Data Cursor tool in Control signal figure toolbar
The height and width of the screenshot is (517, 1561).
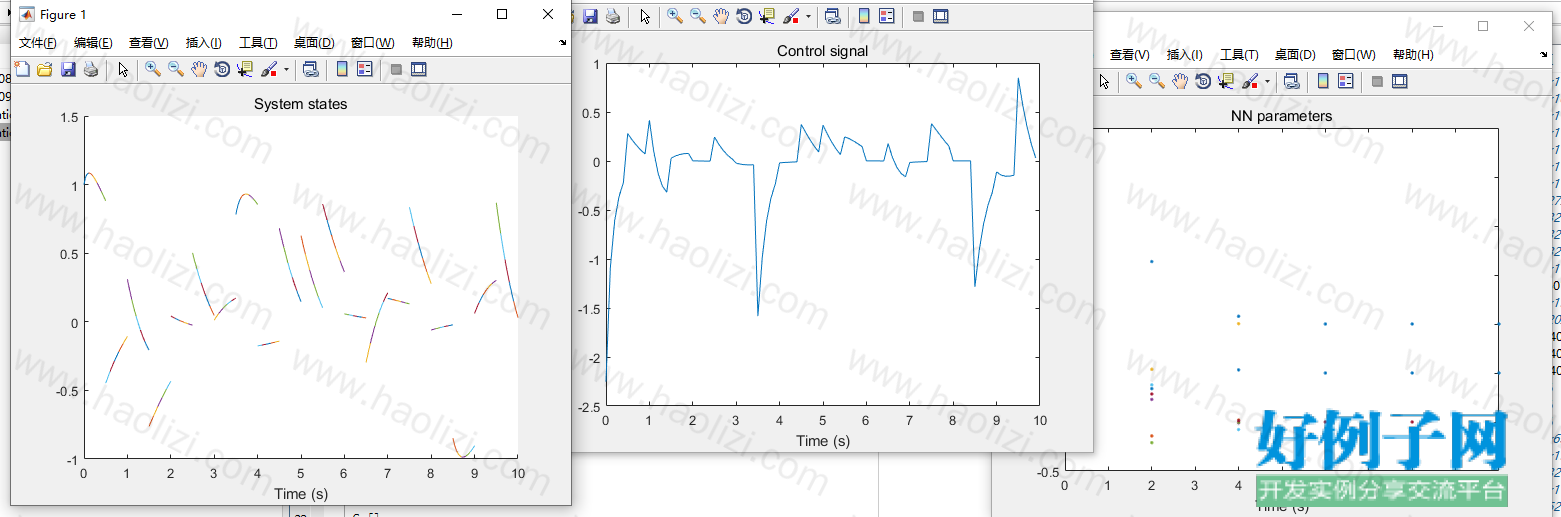[x=767, y=16]
